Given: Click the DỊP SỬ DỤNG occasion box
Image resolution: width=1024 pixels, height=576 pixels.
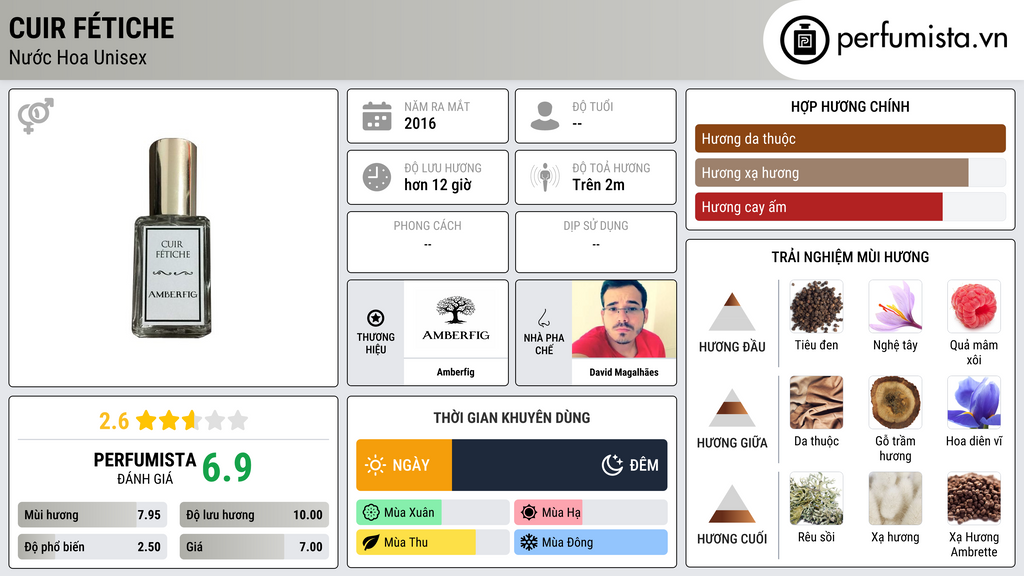Looking at the screenshot, I should 596,242.
